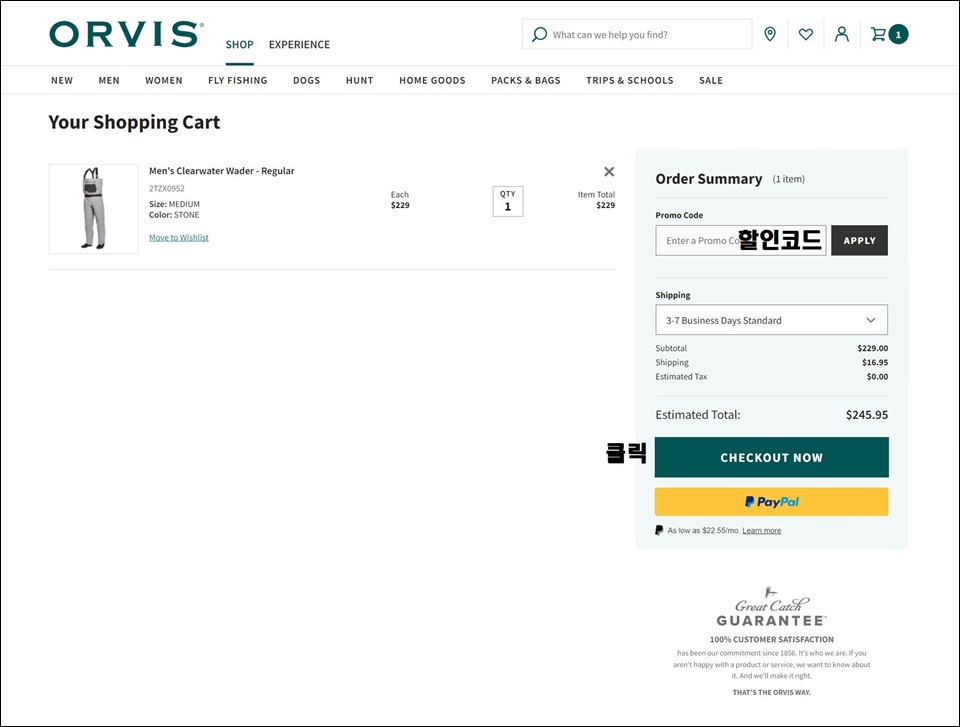Open the HOME GOODS menu
960x727 pixels.
tap(432, 80)
